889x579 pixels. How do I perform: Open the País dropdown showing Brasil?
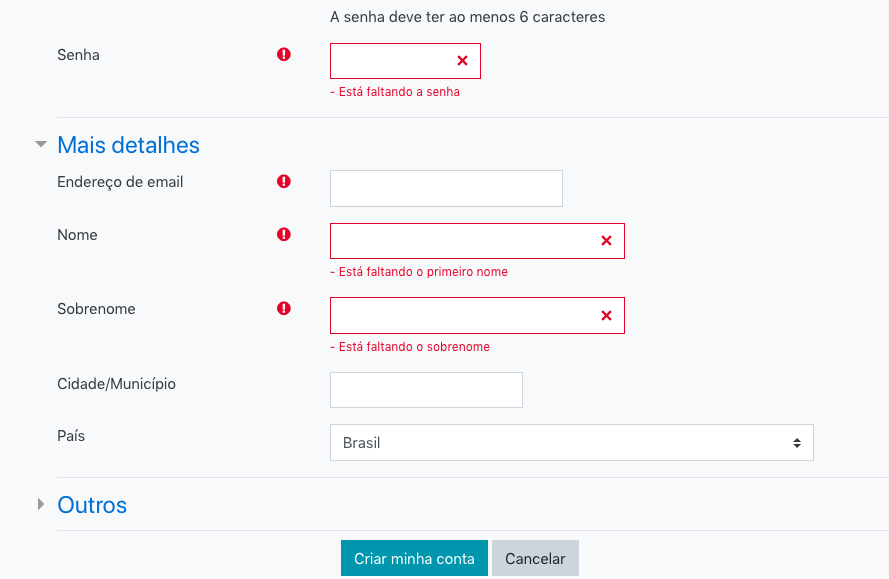(x=572, y=442)
